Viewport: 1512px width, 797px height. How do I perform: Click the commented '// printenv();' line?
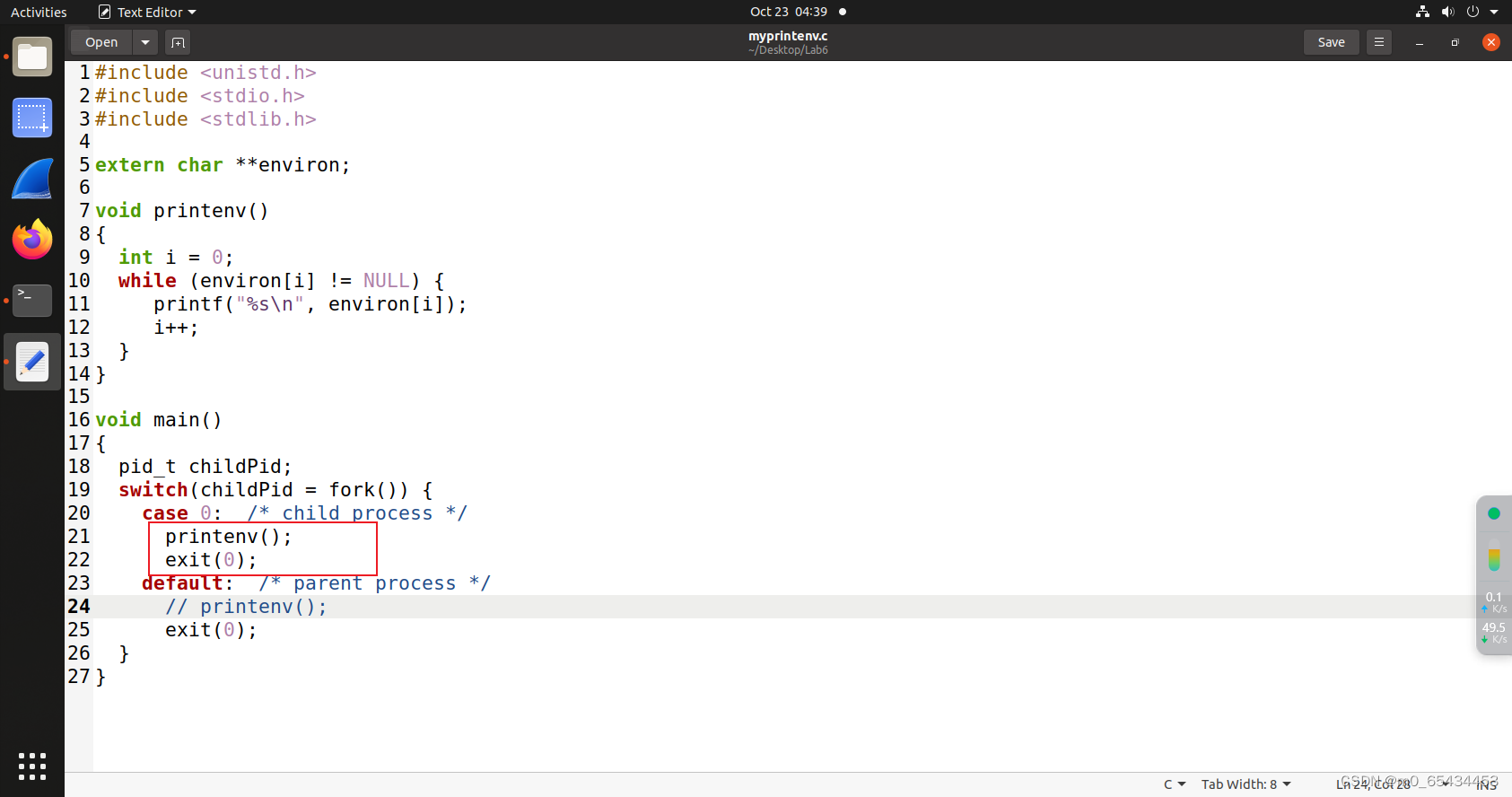click(x=246, y=607)
